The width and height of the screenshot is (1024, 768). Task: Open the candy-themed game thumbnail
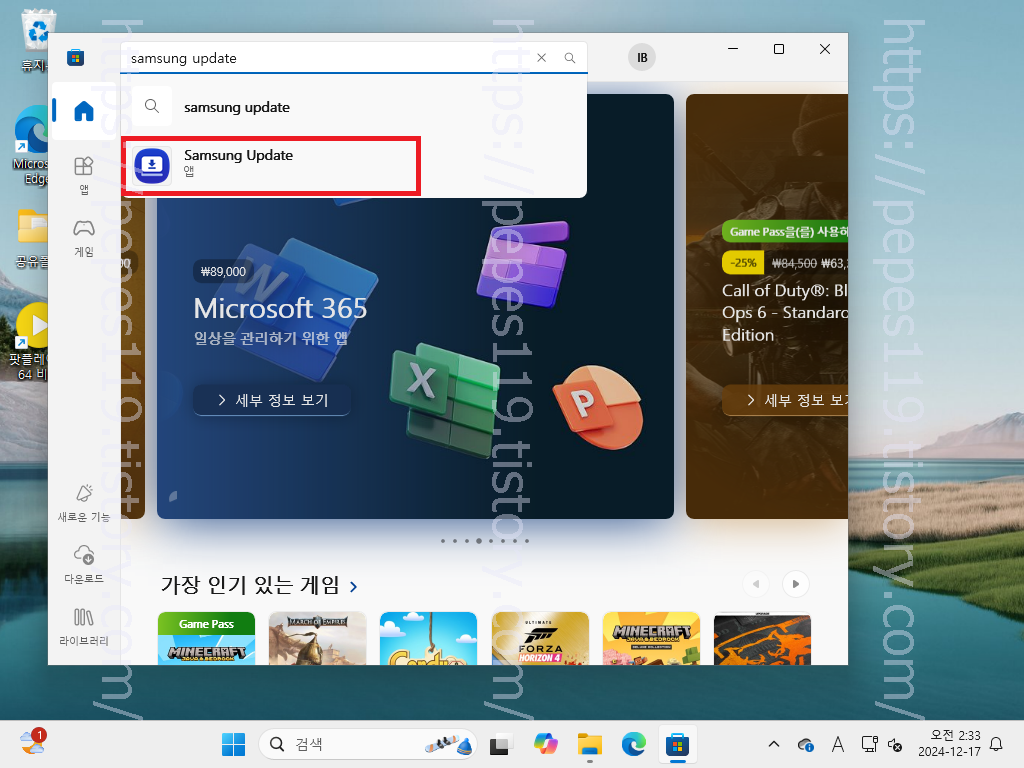[x=428, y=638]
